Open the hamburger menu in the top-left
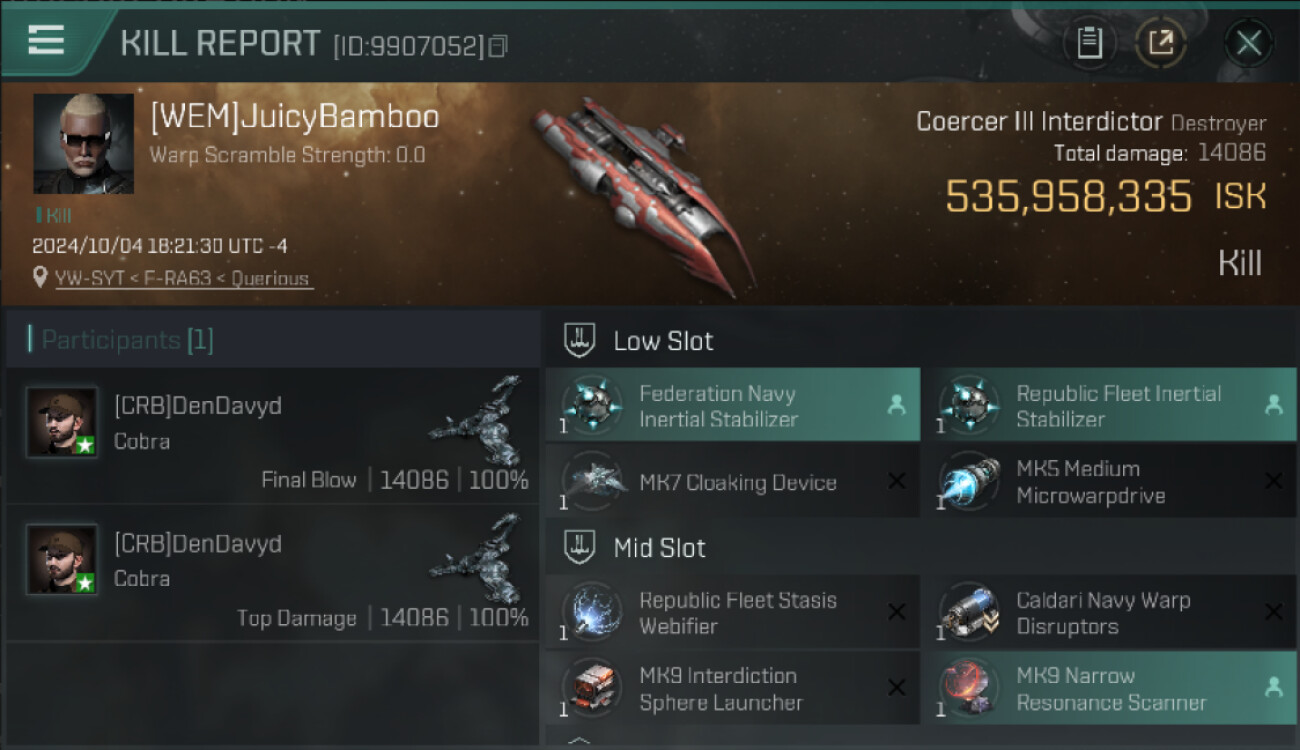This screenshot has height=750, width=1300. tap(46, 40)
